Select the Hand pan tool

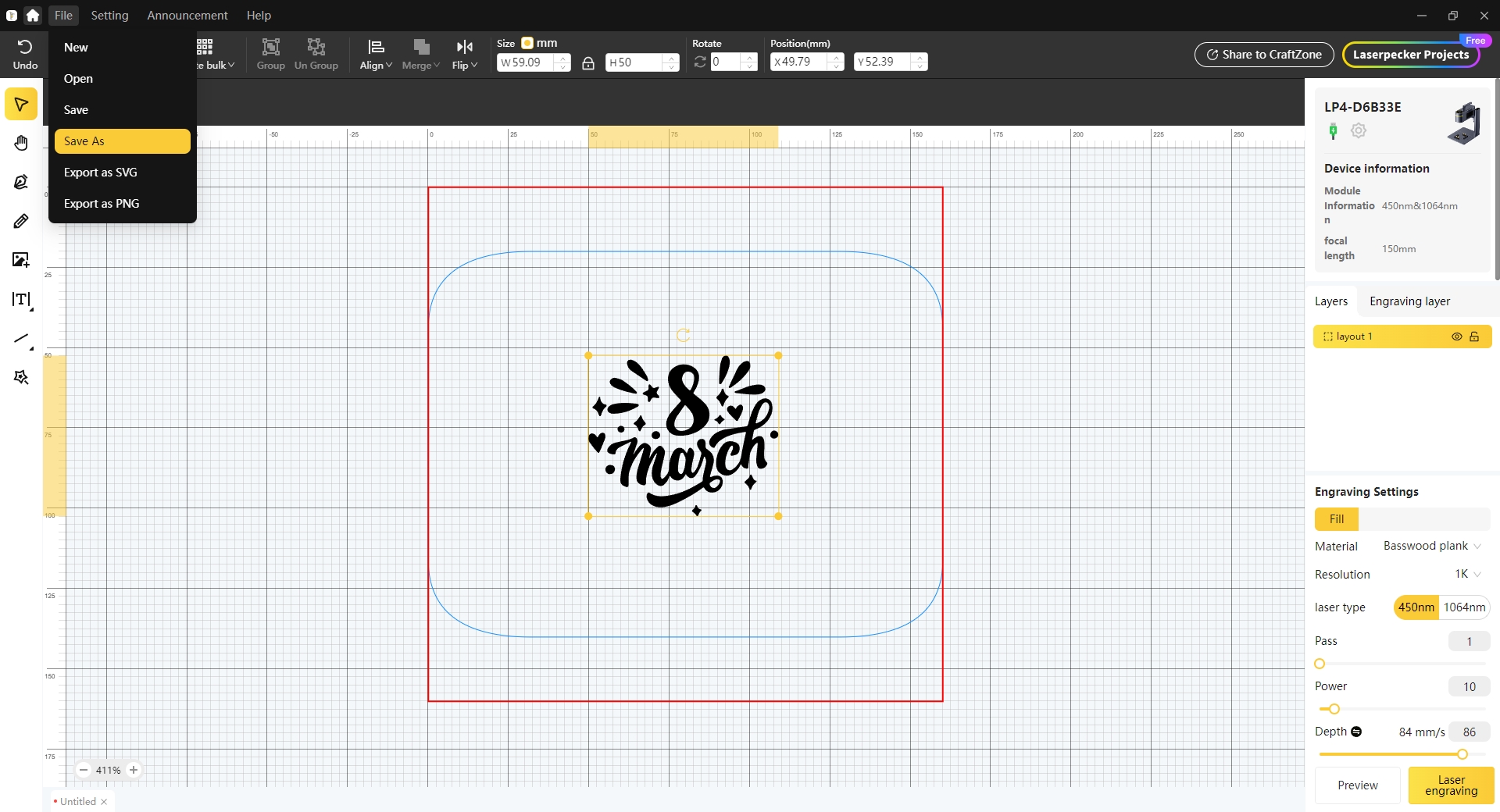21,143
